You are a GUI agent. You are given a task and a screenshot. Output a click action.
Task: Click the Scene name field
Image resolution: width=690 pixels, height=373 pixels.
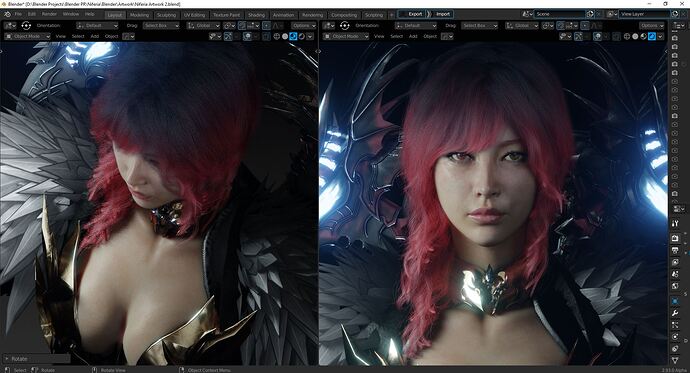(560, 14)
